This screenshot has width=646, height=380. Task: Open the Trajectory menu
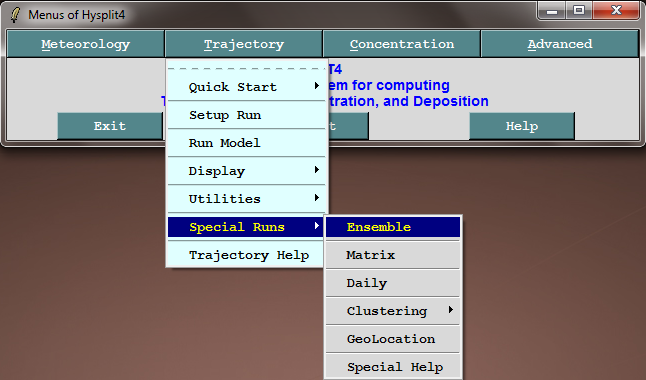tap(244, 44)
